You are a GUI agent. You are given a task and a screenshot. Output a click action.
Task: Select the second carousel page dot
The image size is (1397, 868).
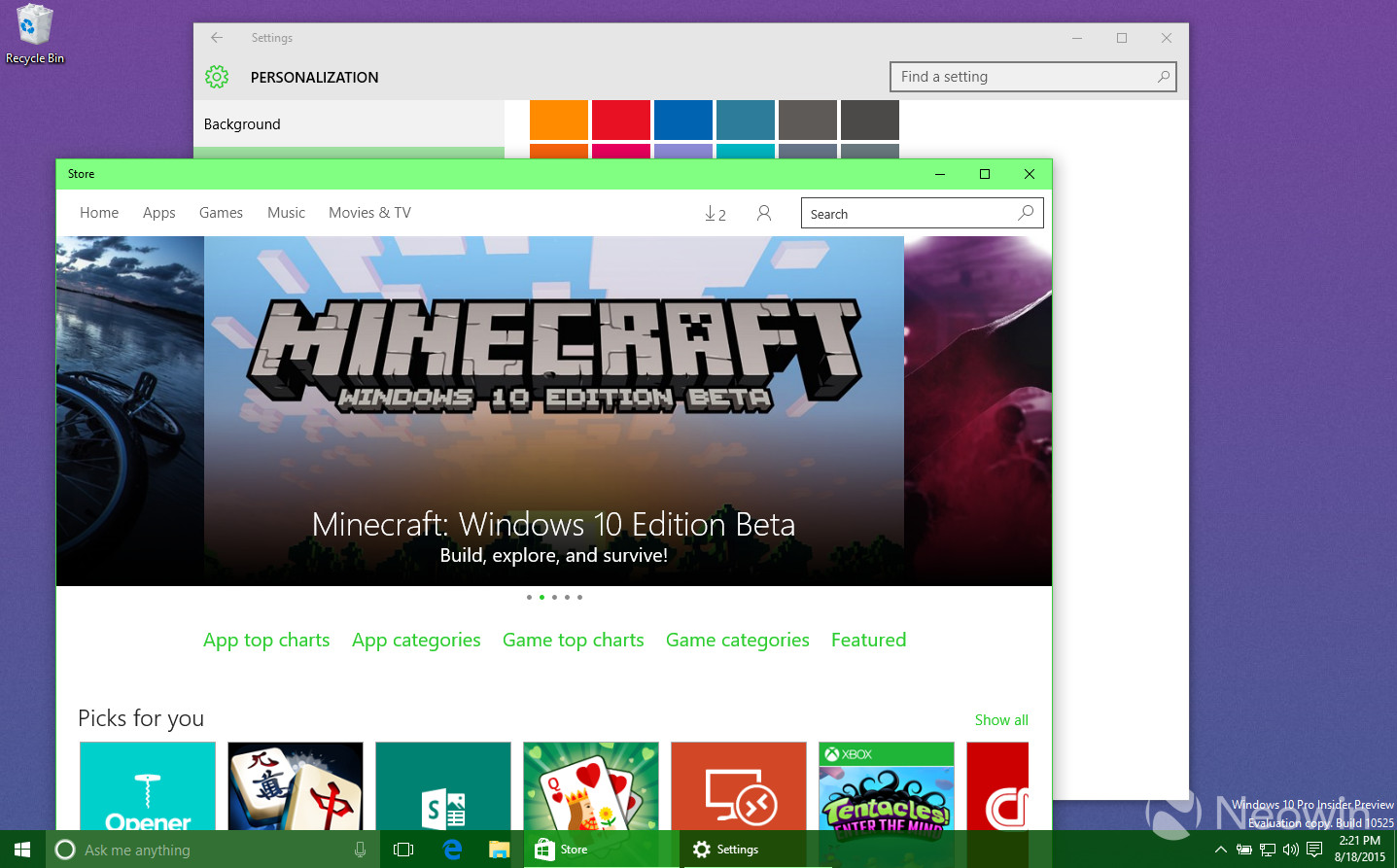click(x=541, y=597)
